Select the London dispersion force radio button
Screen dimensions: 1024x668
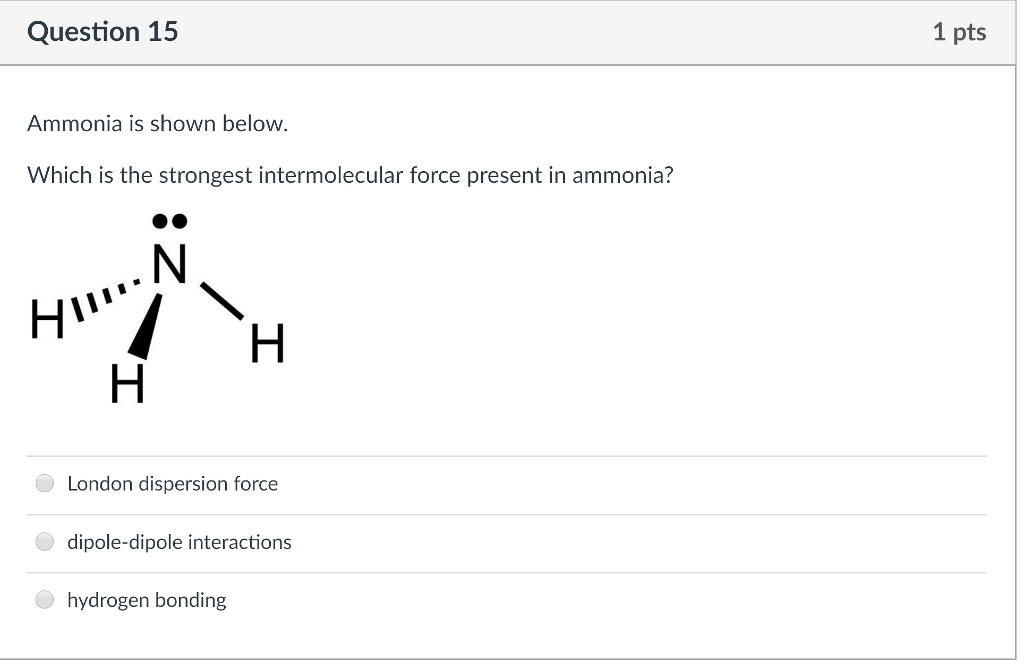coord(44,483)
